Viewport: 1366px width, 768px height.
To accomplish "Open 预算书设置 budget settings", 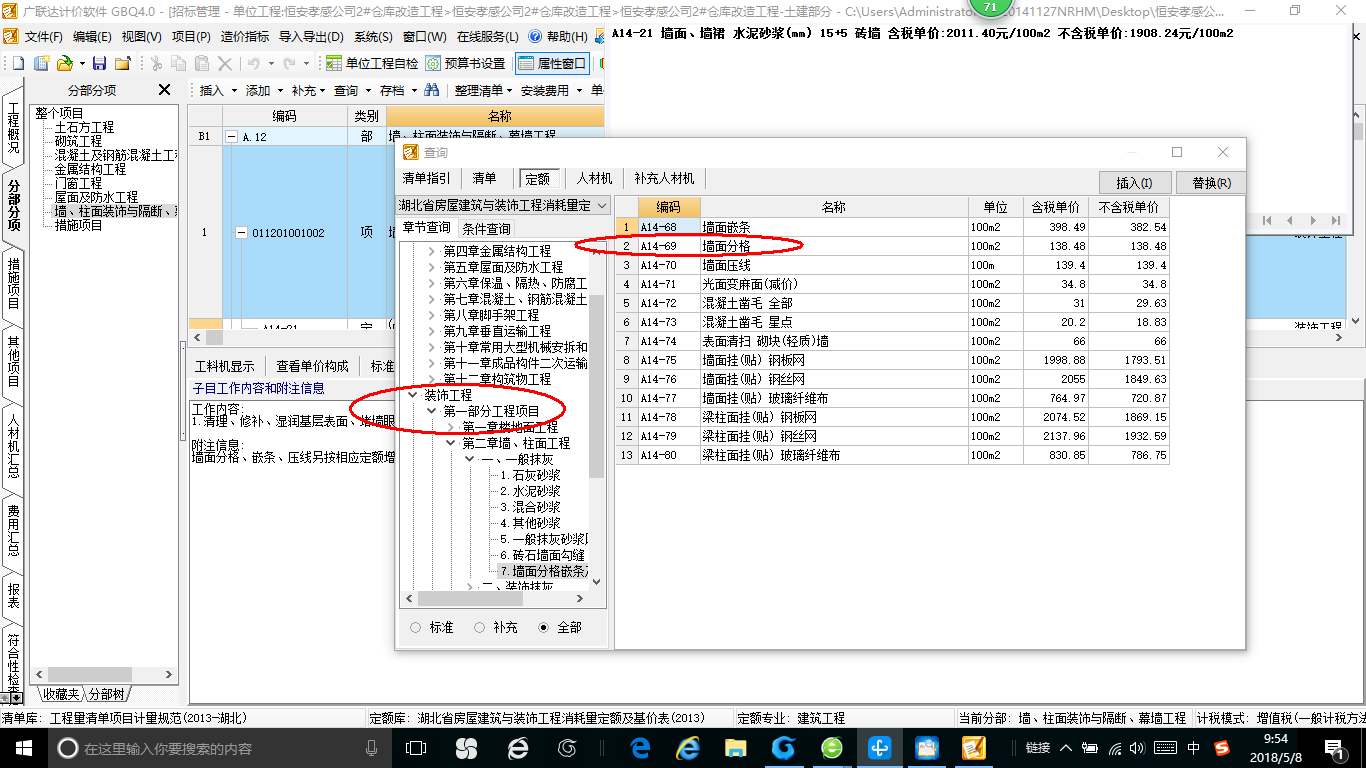I will [466, 63].
